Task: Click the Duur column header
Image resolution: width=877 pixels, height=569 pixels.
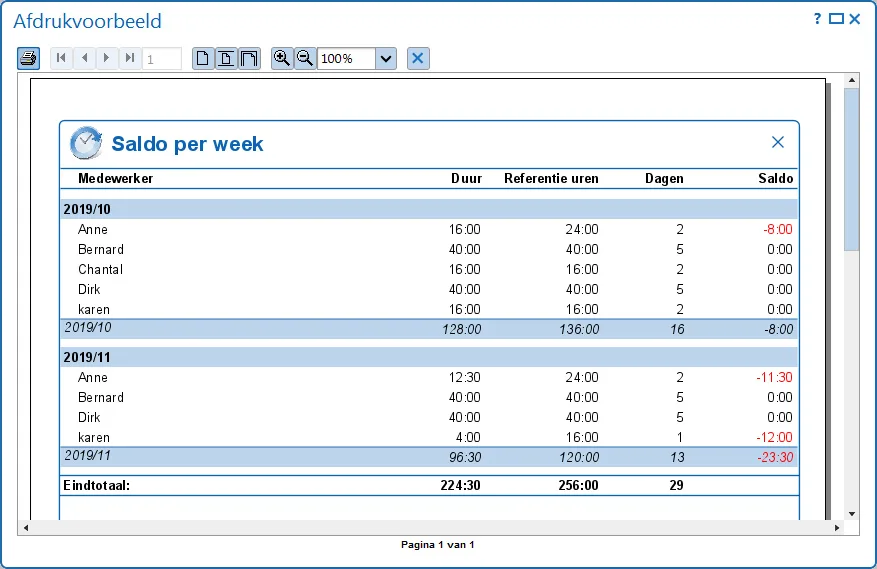Action: click(466, 178)
